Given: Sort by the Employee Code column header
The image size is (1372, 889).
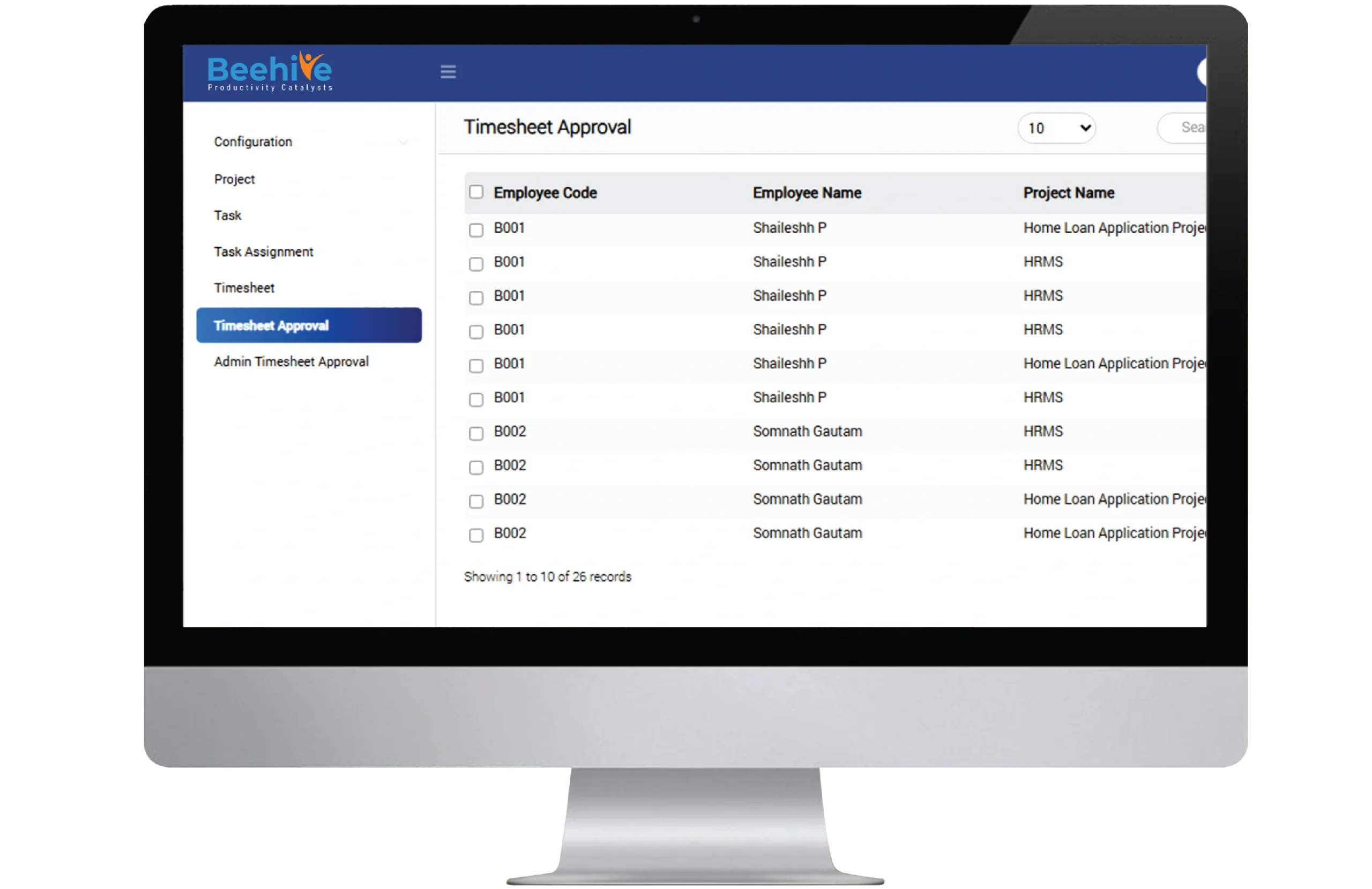Looking at the screenshot, I should tap(545, 192).
